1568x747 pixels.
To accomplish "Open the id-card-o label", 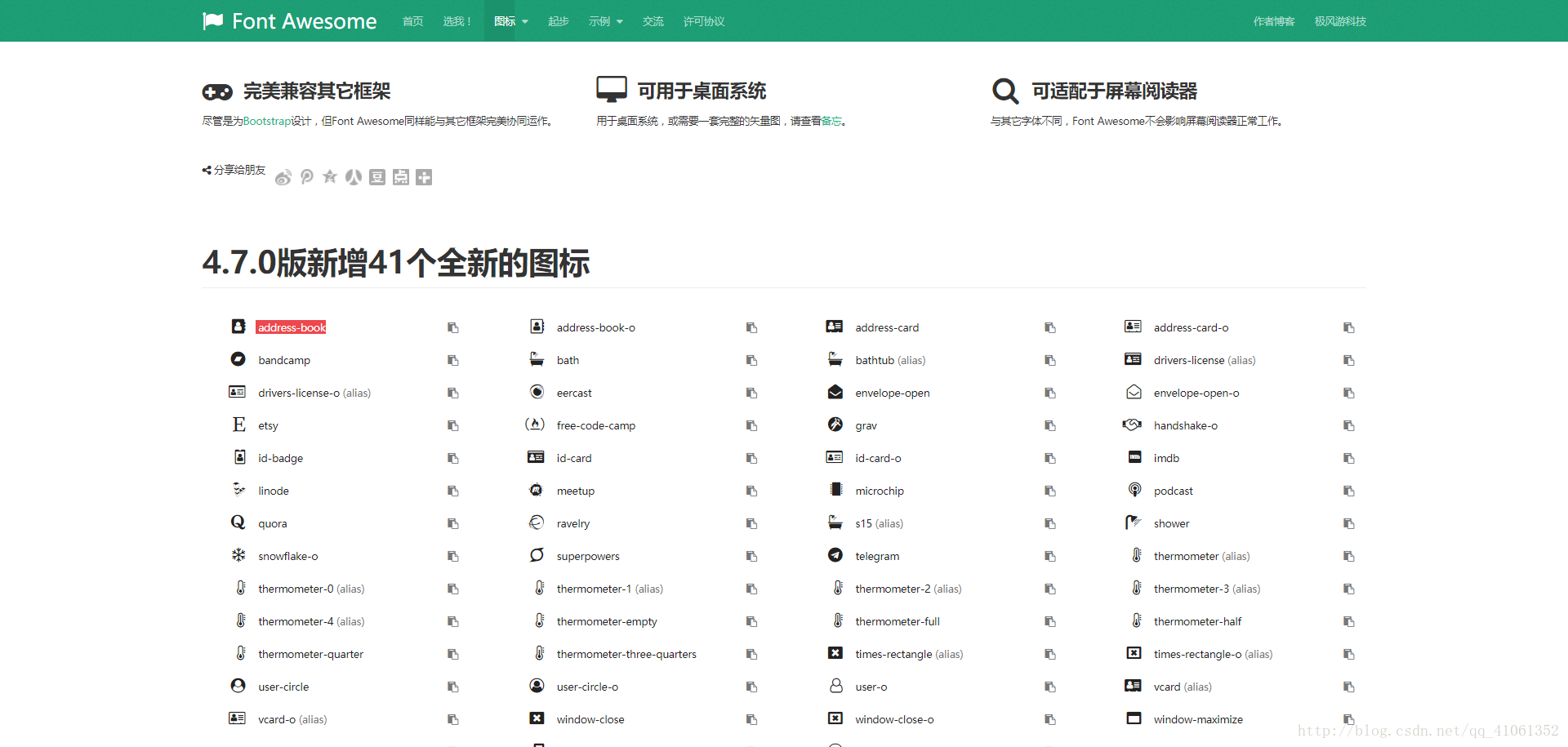I will click(878, 458).
